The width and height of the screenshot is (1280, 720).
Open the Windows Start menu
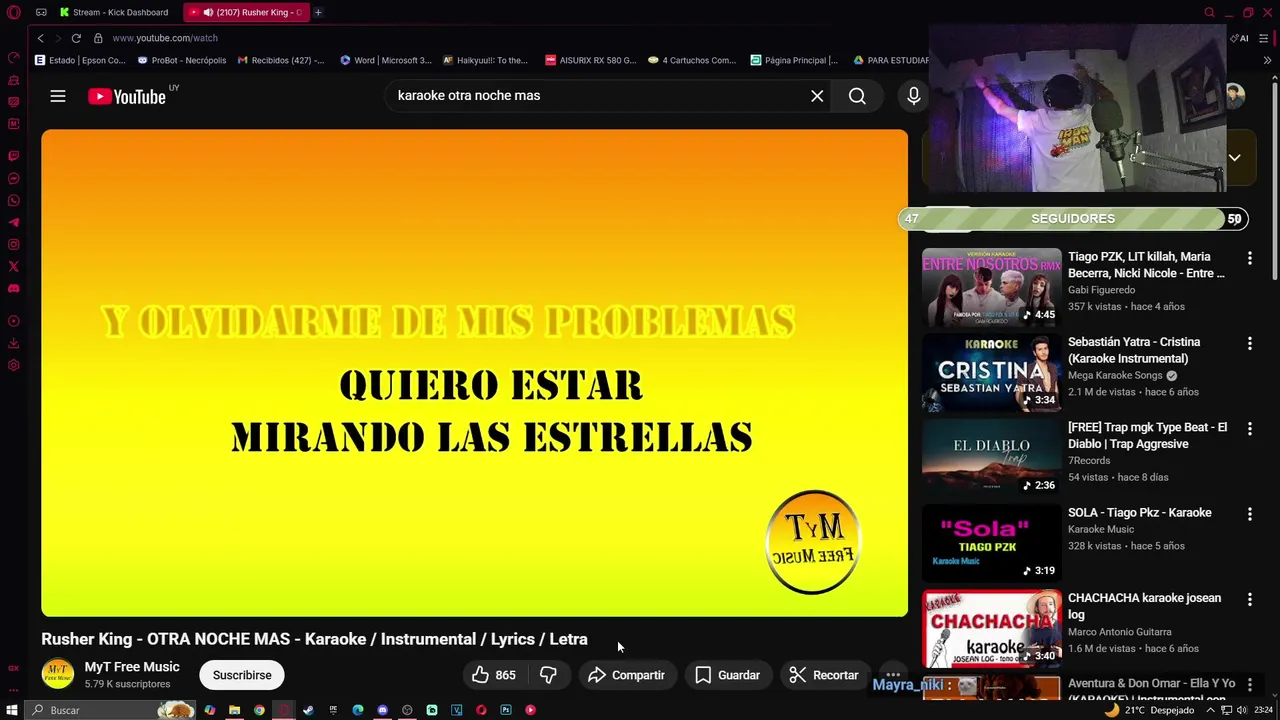pyautogui.click(x=12, y=710)
